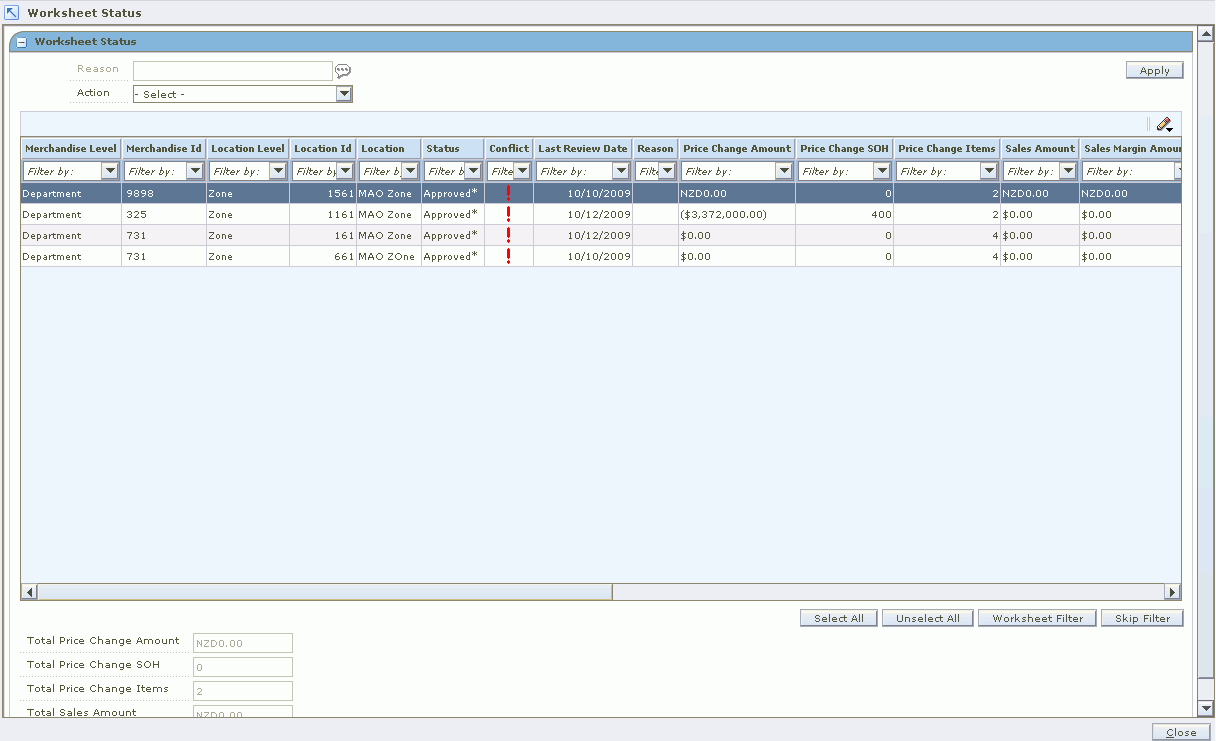Click the ($3,372,000.00) price change amount cell
This screenshot has height=741, width=1216.
[737, 214]
